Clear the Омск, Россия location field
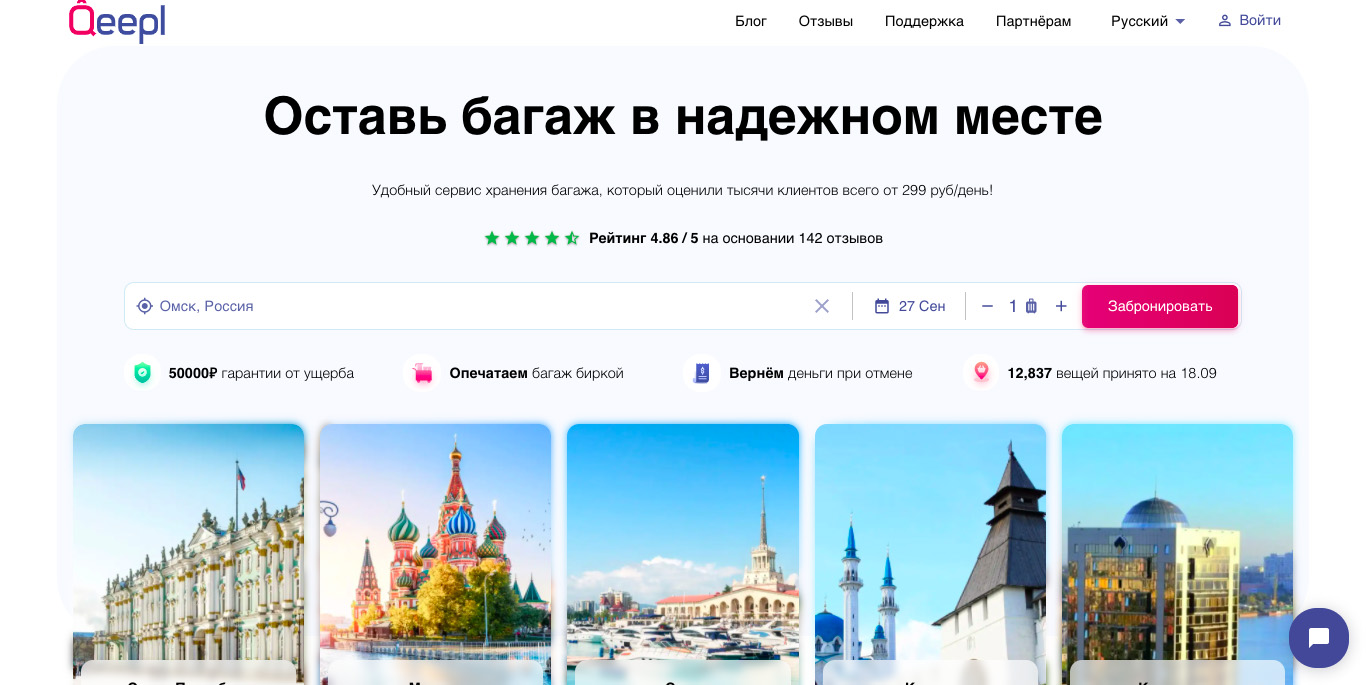The height and width of the screenshot is (685, 1366). [822, 306]
